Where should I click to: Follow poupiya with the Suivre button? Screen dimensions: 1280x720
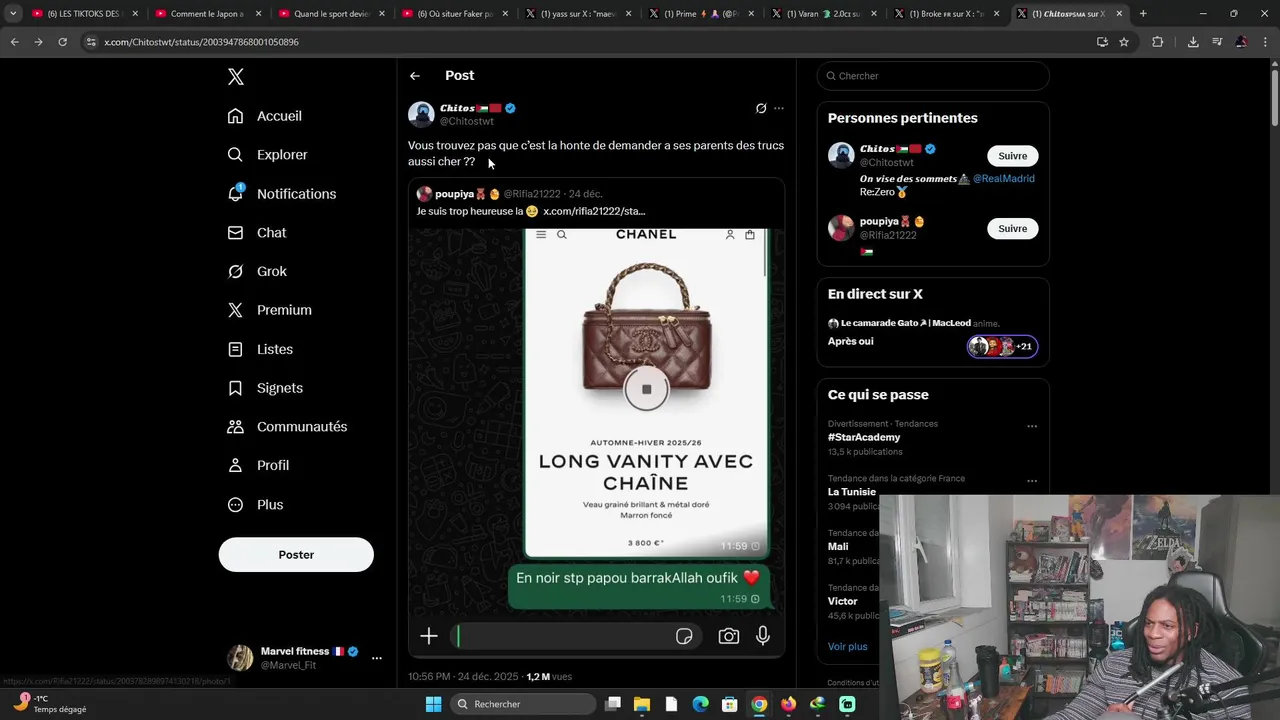coord(1013,229)
